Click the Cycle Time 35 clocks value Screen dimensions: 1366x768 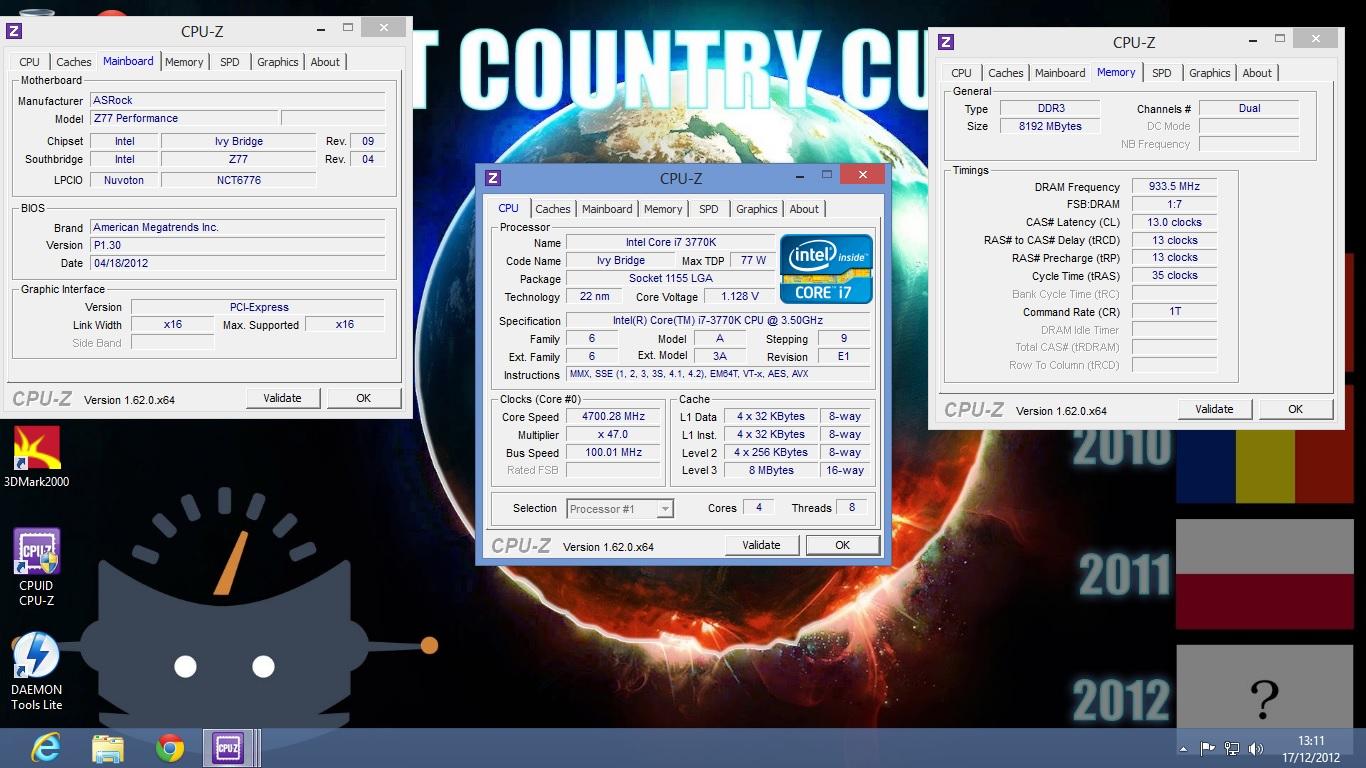click(1174, 276)
